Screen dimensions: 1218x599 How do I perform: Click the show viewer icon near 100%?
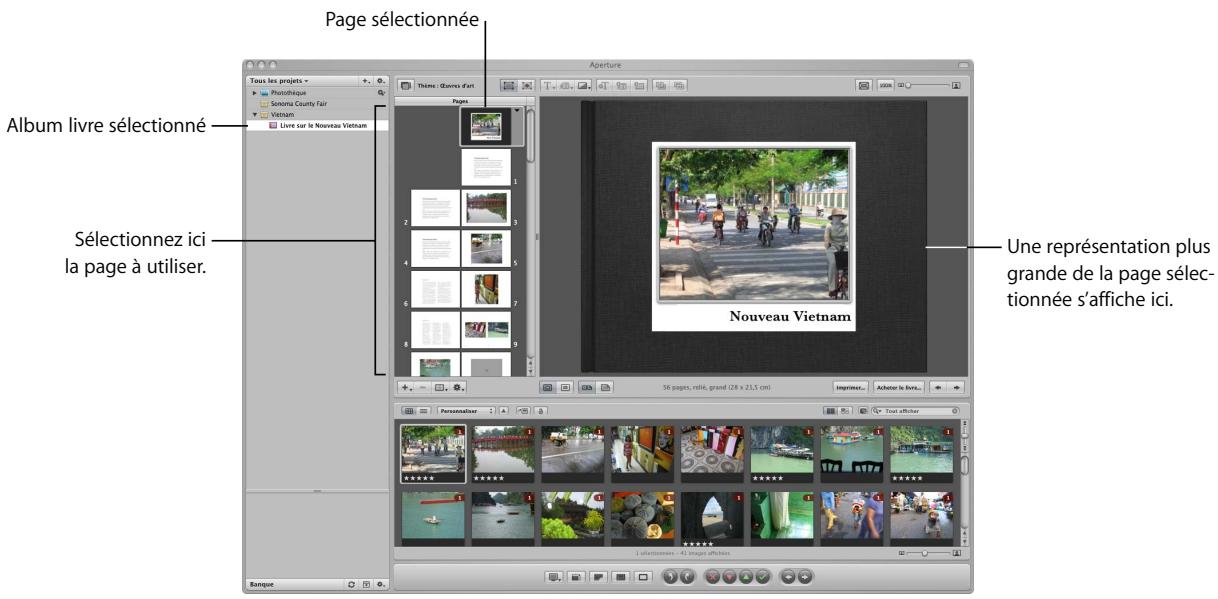[865, 86]
